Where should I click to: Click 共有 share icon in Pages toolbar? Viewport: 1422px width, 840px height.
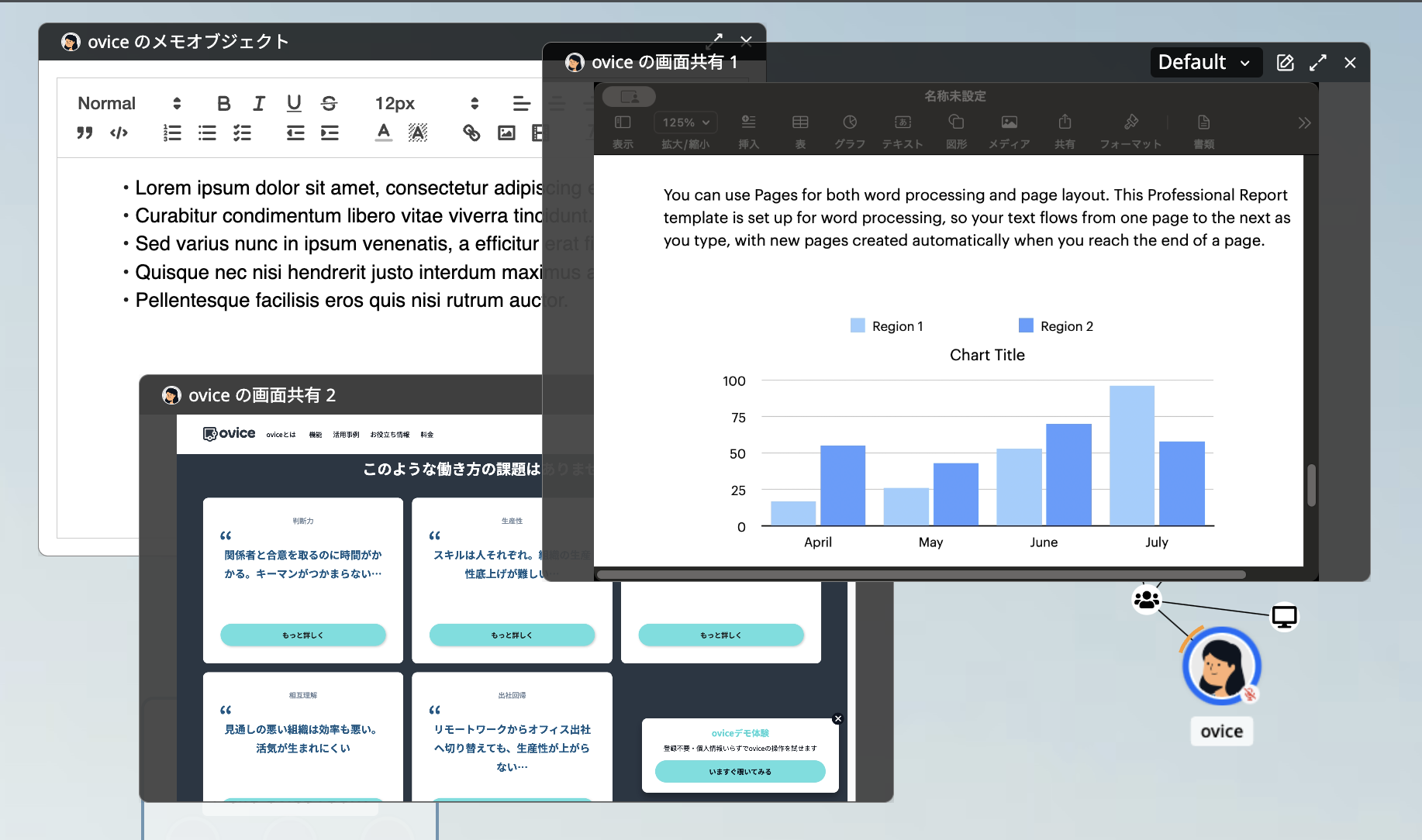pos(1065,122)
